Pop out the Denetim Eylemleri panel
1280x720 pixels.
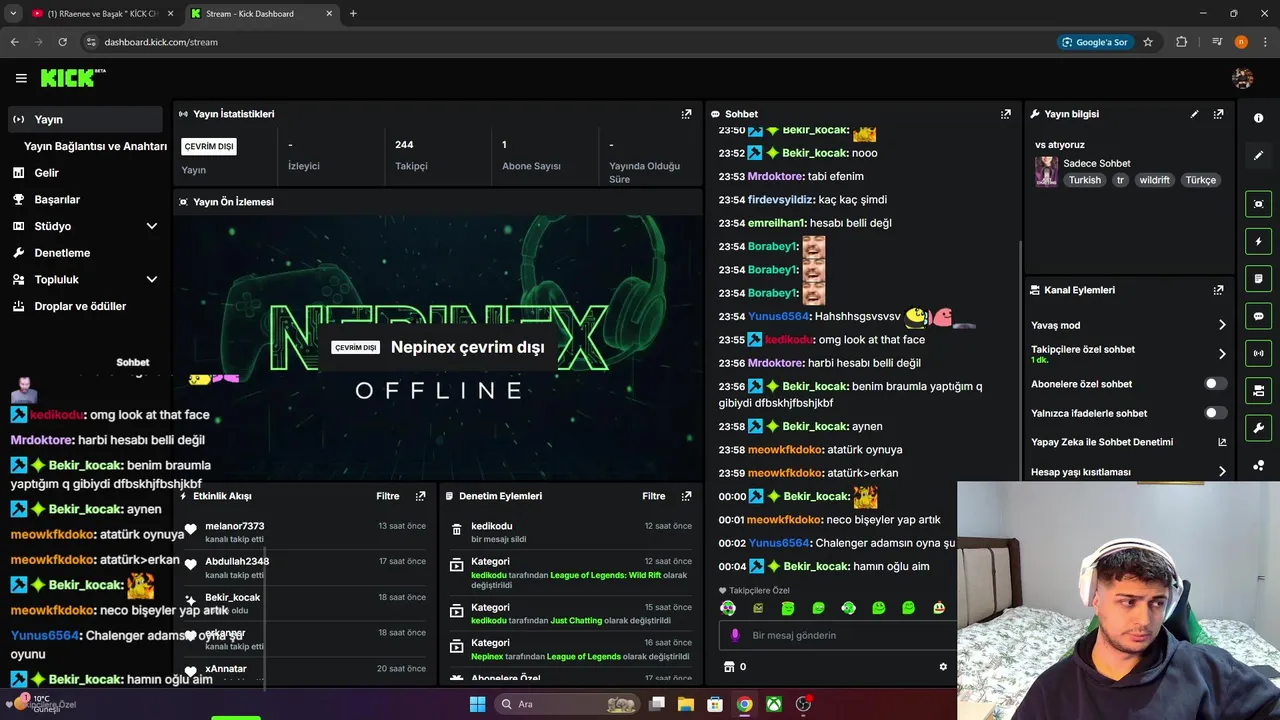pyautogui.click(x=686, y=496)
